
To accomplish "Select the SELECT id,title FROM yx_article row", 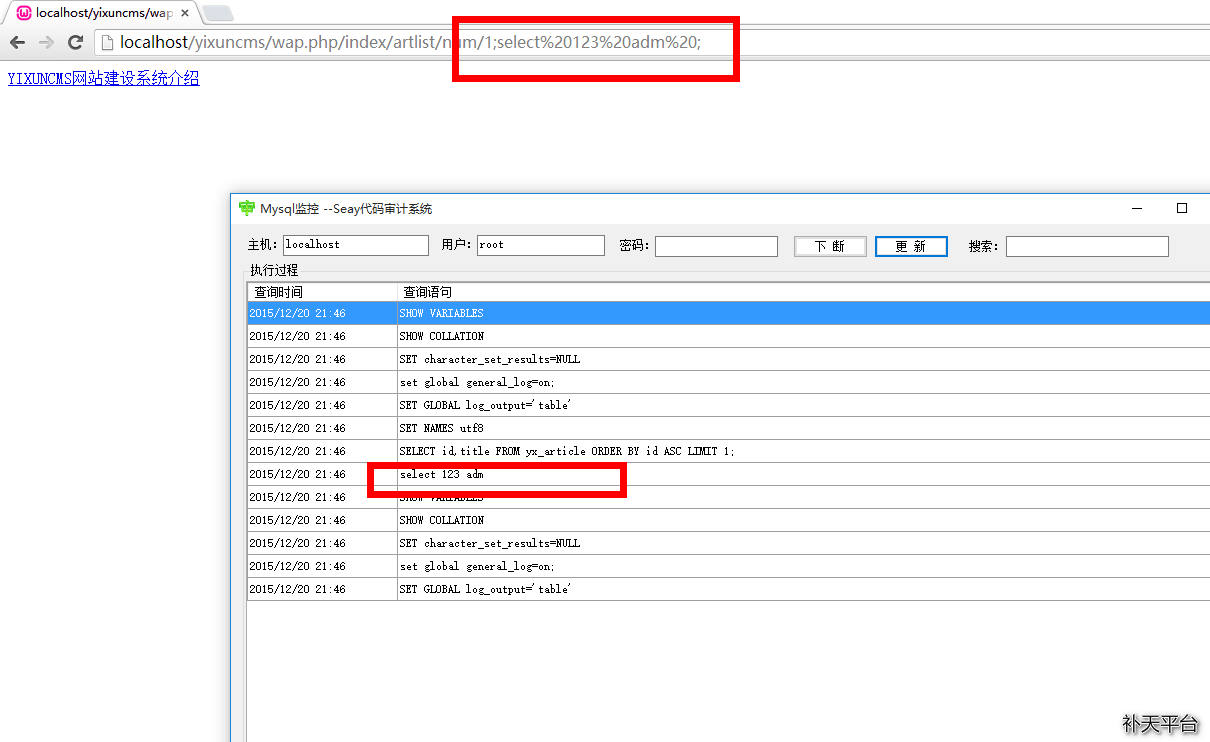I will (729, 451).
